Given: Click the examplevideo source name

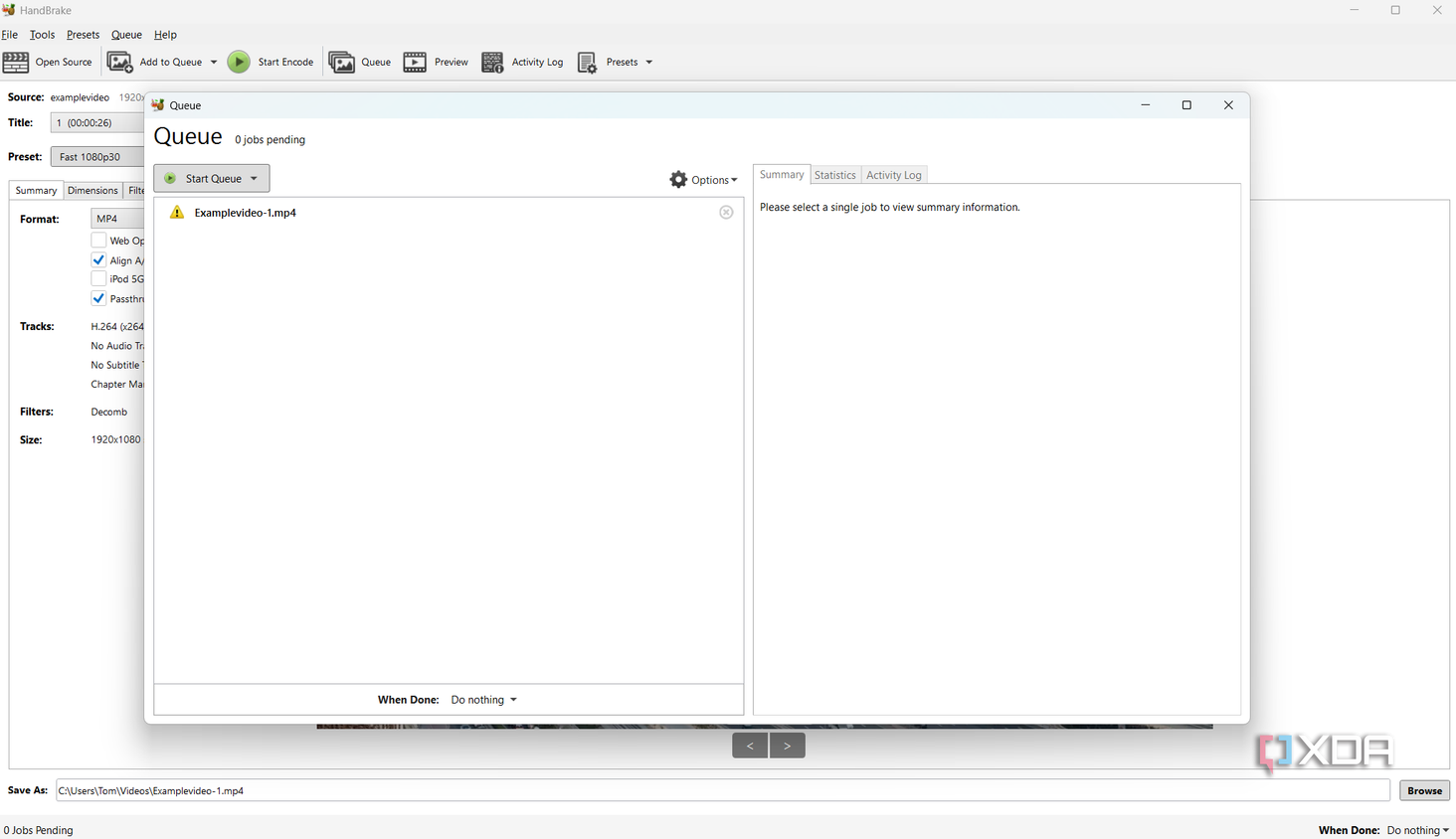Looking at the screenshot, I should 80,97.
